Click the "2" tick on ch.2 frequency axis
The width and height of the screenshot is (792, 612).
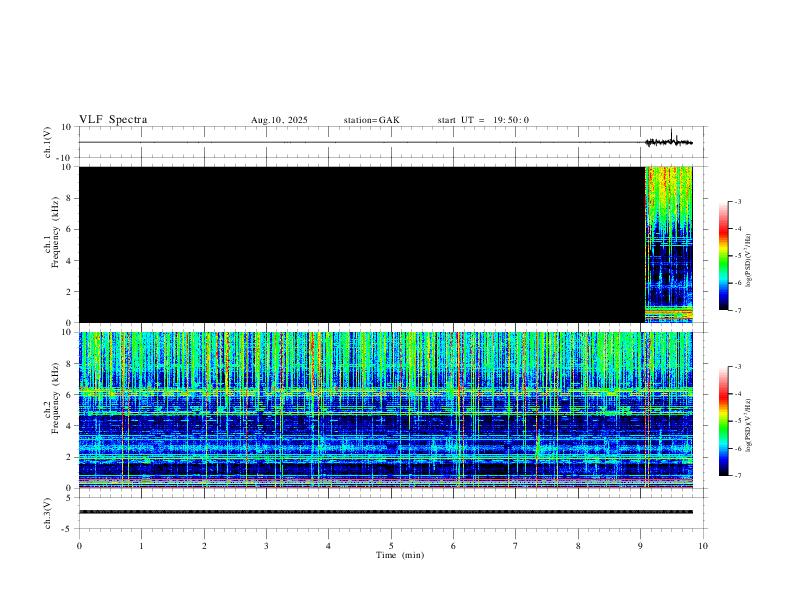click(x=69, y=457)
